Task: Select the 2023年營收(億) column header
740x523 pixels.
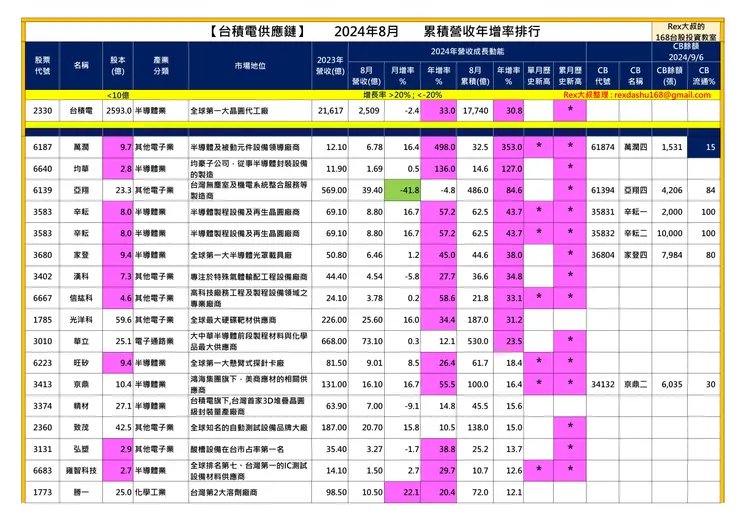Action: coord(330,66)
